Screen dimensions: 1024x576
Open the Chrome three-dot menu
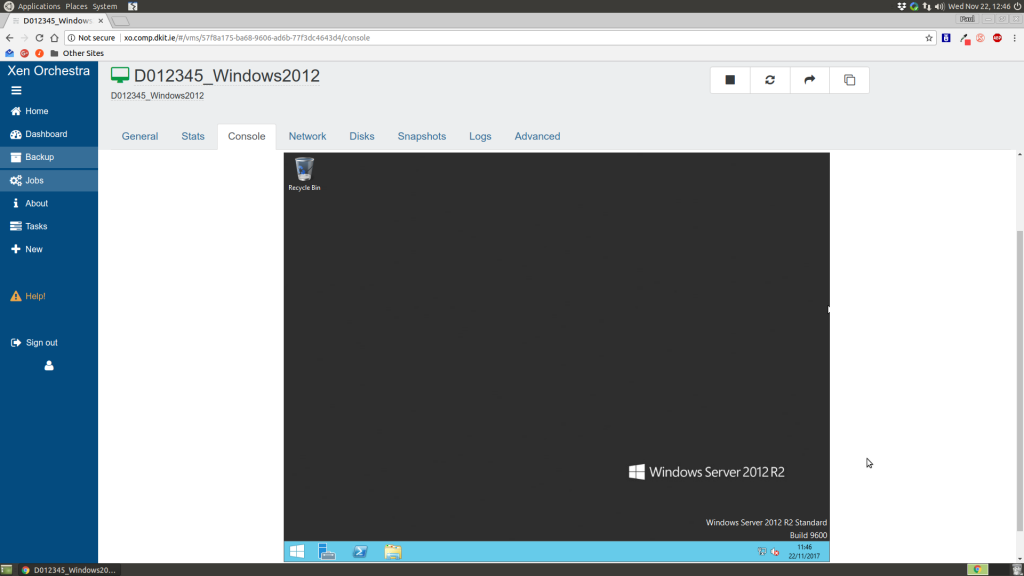point(1014,38)
